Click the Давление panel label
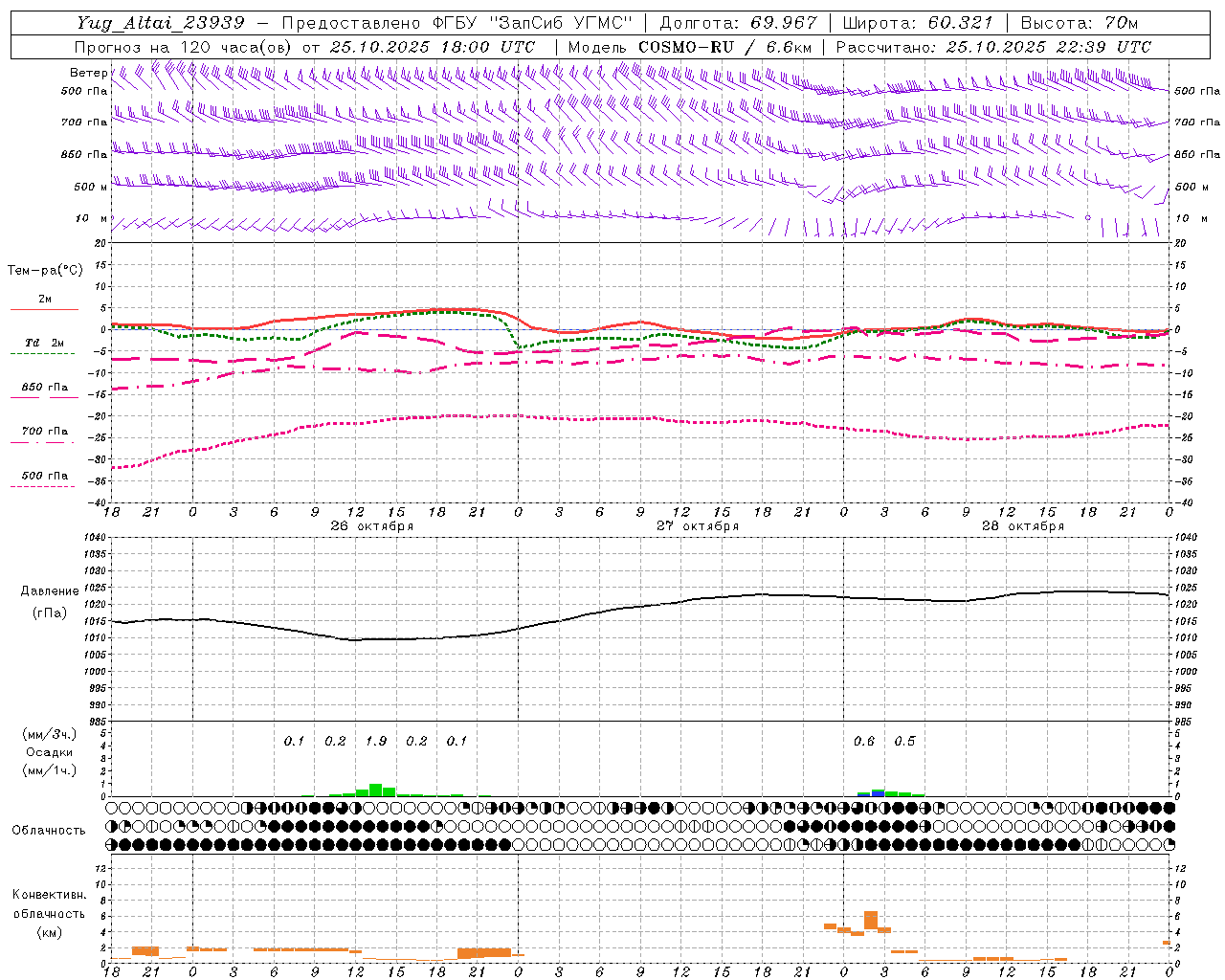 point(50,591)
